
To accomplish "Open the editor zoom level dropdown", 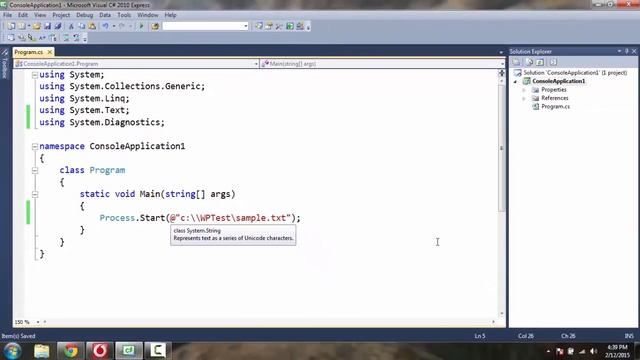I will 38,322.
